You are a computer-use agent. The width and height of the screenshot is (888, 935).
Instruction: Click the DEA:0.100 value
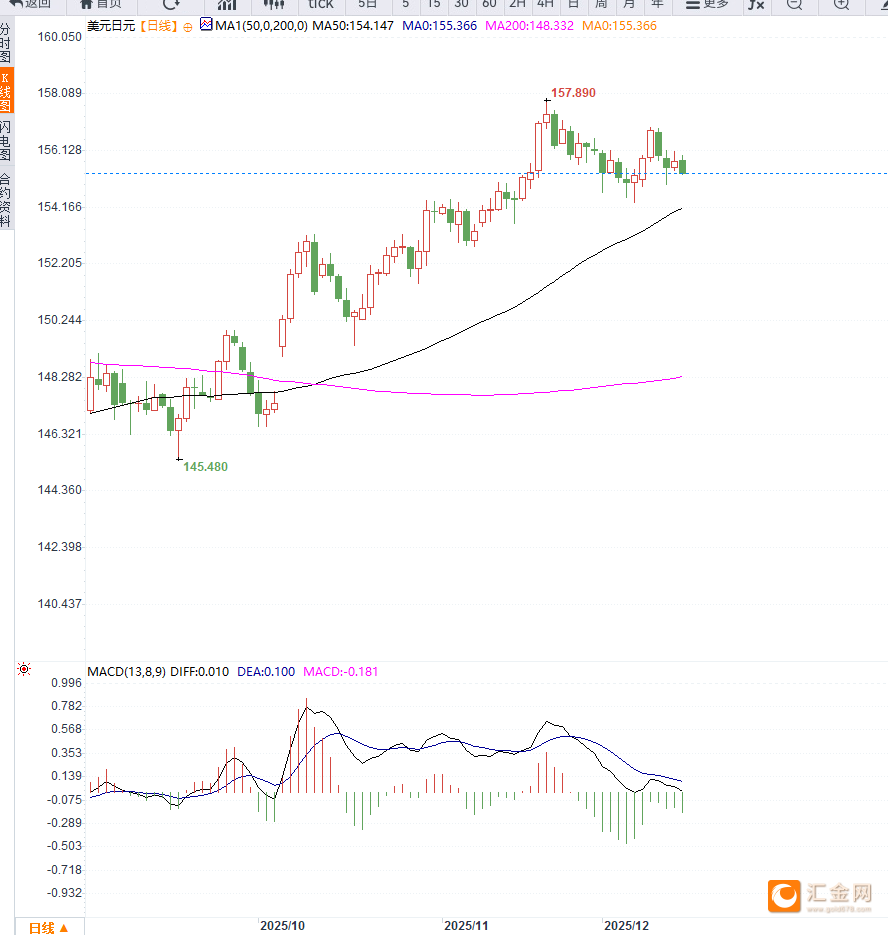coord(266,671)
